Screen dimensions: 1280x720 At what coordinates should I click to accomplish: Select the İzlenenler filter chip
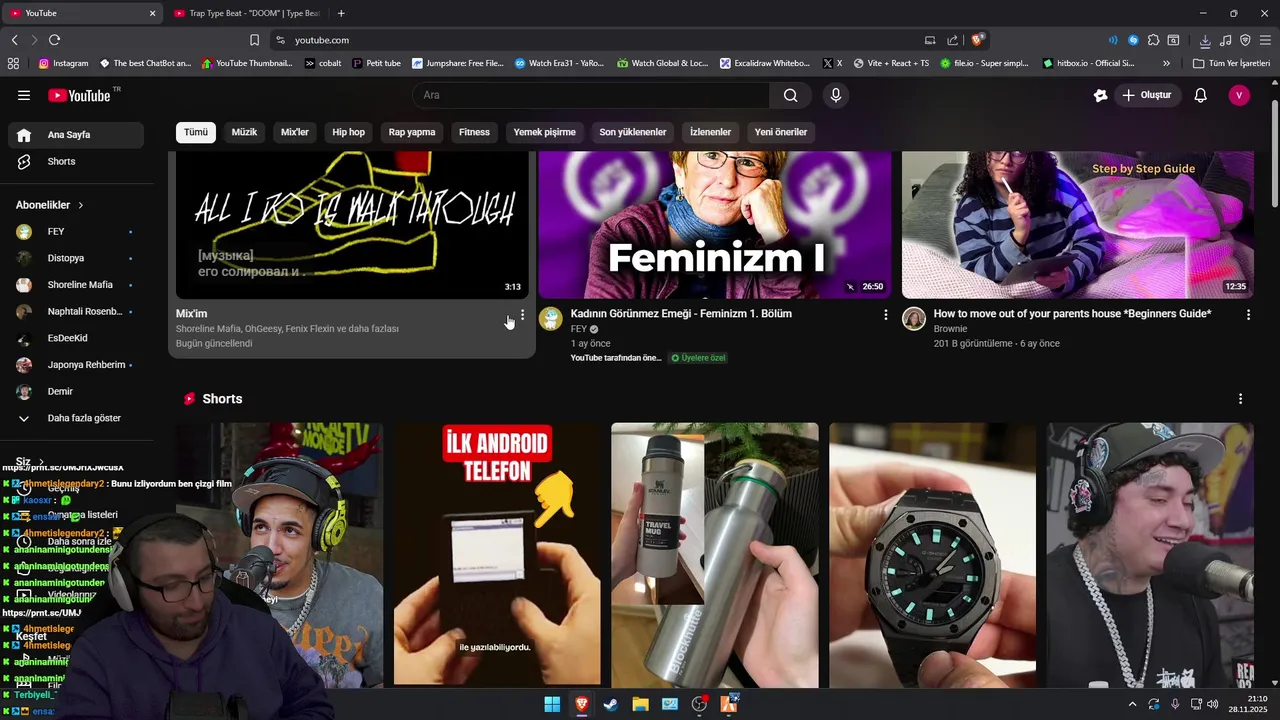click(x=710, y=132)
